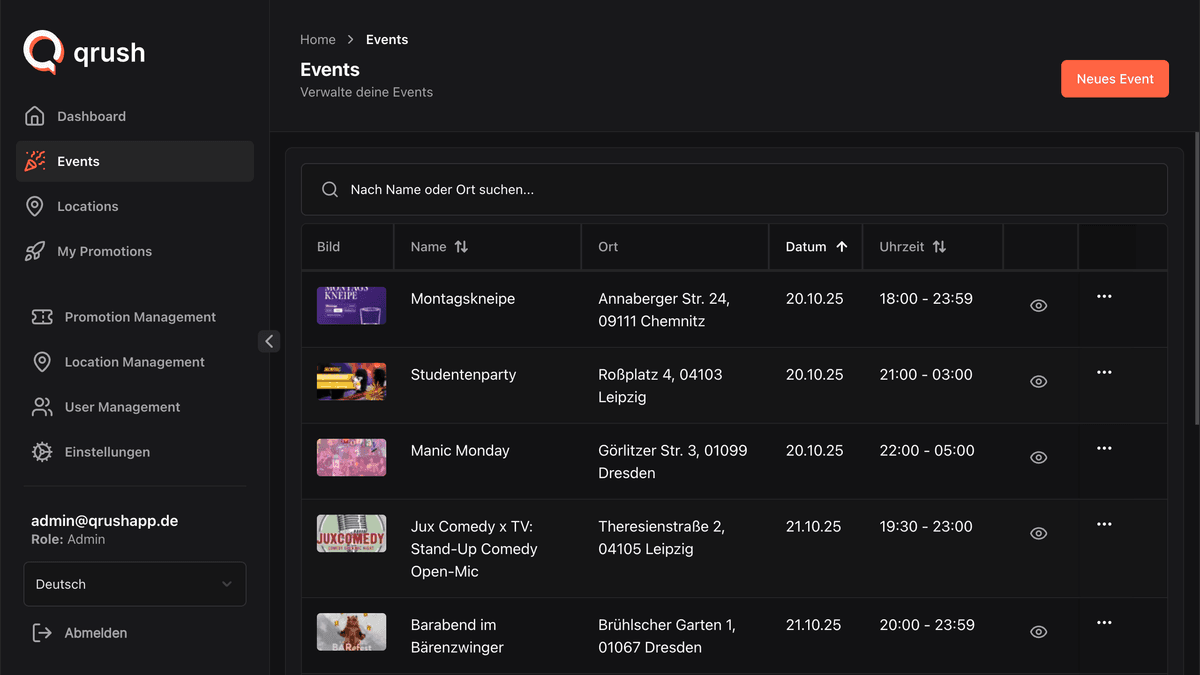
Task: Click the Abmelden logout icon
Action: point(42,633)
